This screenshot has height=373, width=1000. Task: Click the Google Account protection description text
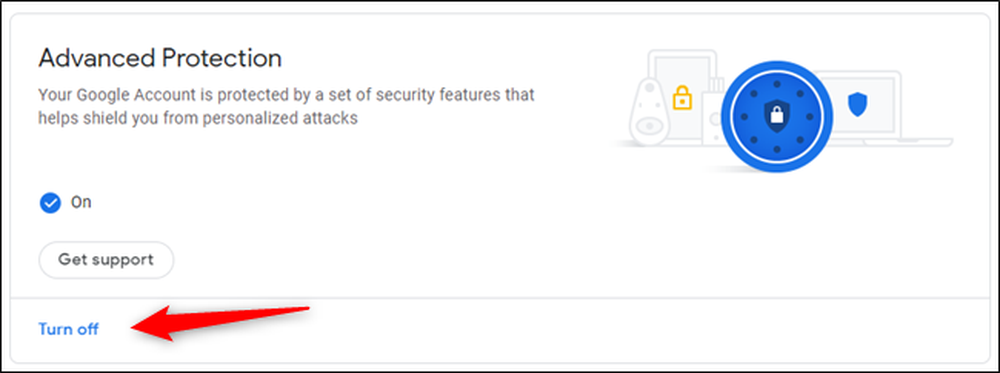click(x=286, y=106)
